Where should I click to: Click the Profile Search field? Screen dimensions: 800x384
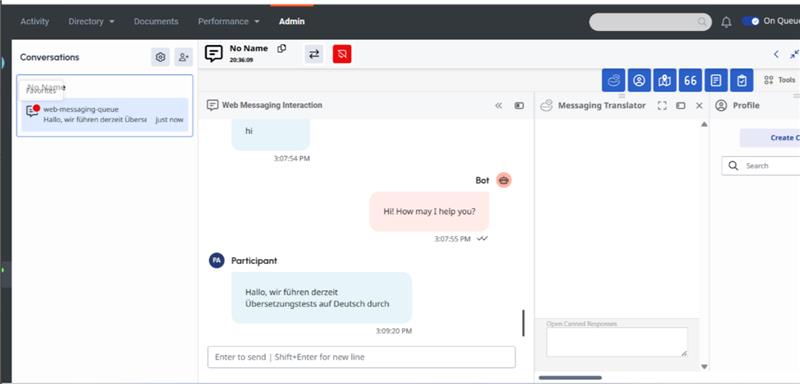point(761,166)
